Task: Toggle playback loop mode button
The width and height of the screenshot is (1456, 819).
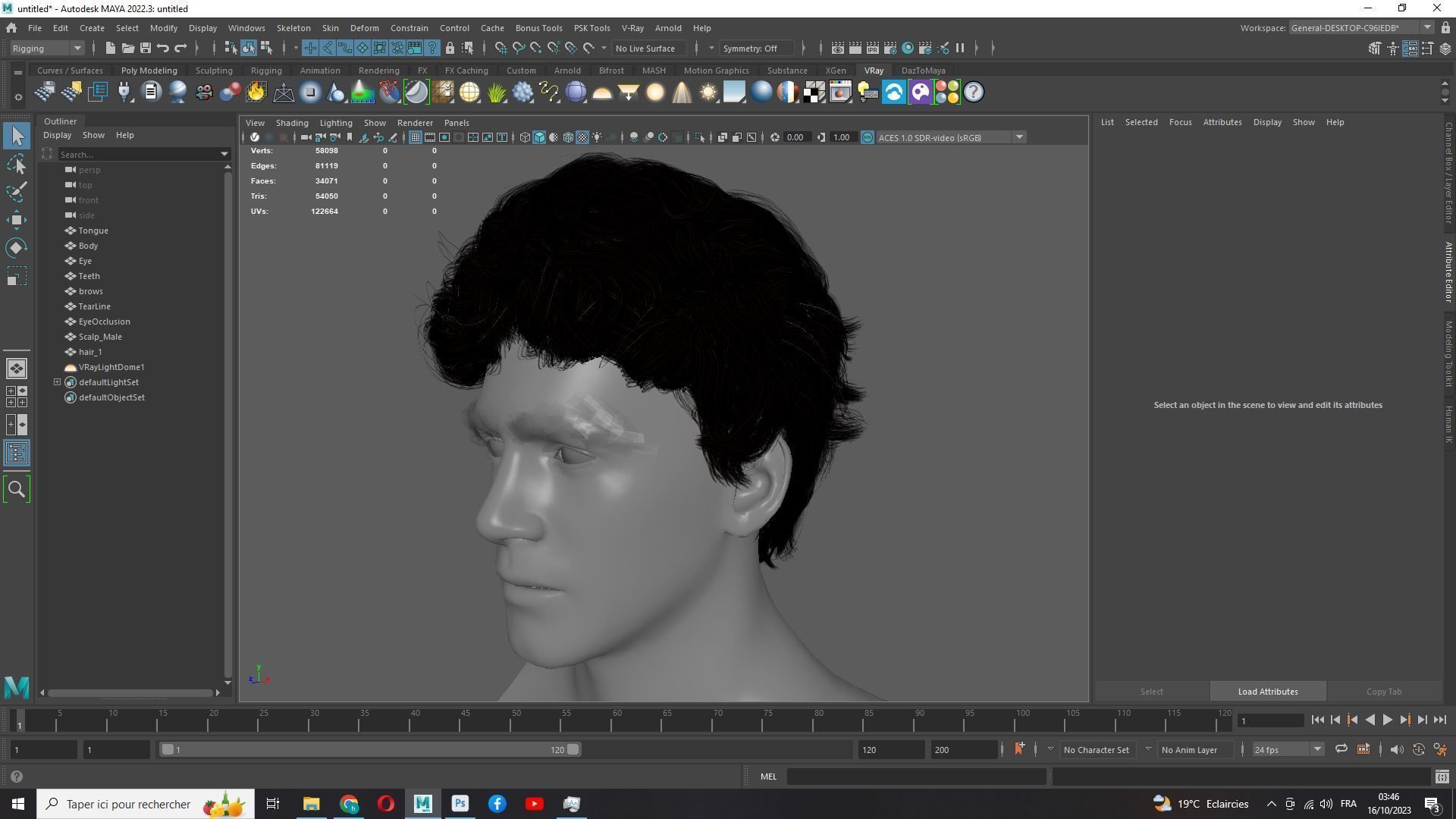Action: (1341, 750)
